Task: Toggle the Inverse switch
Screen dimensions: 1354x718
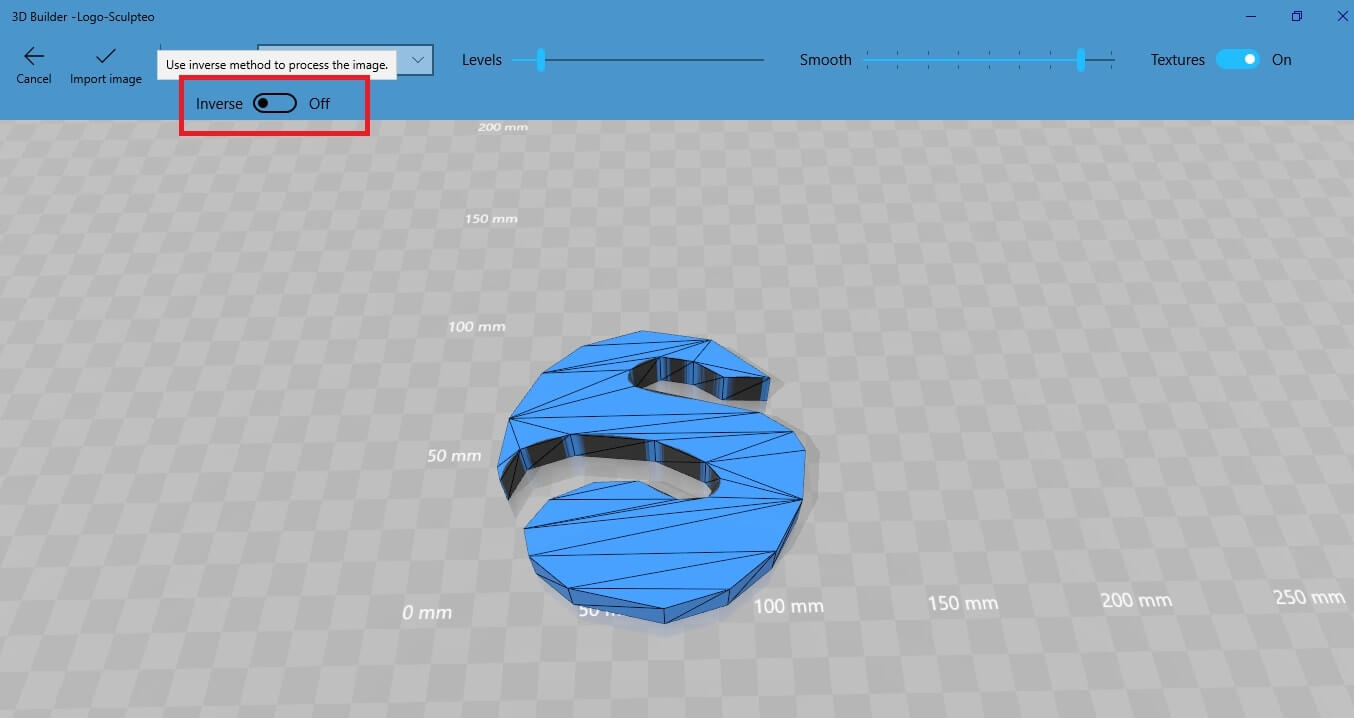Action: tap(275, 103)
